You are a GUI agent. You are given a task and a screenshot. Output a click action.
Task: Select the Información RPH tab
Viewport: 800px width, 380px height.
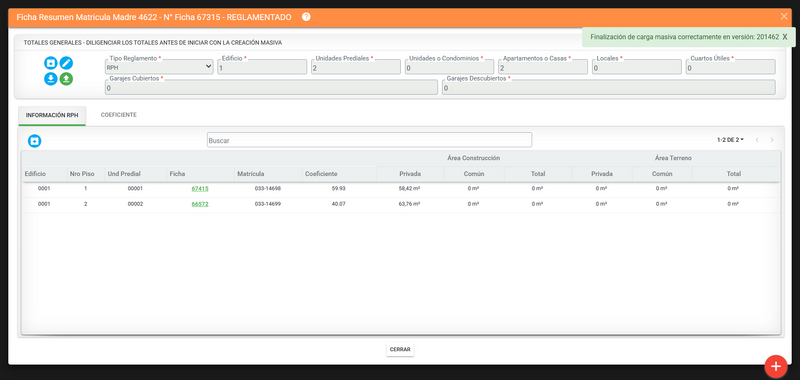(x=52, y=116)
